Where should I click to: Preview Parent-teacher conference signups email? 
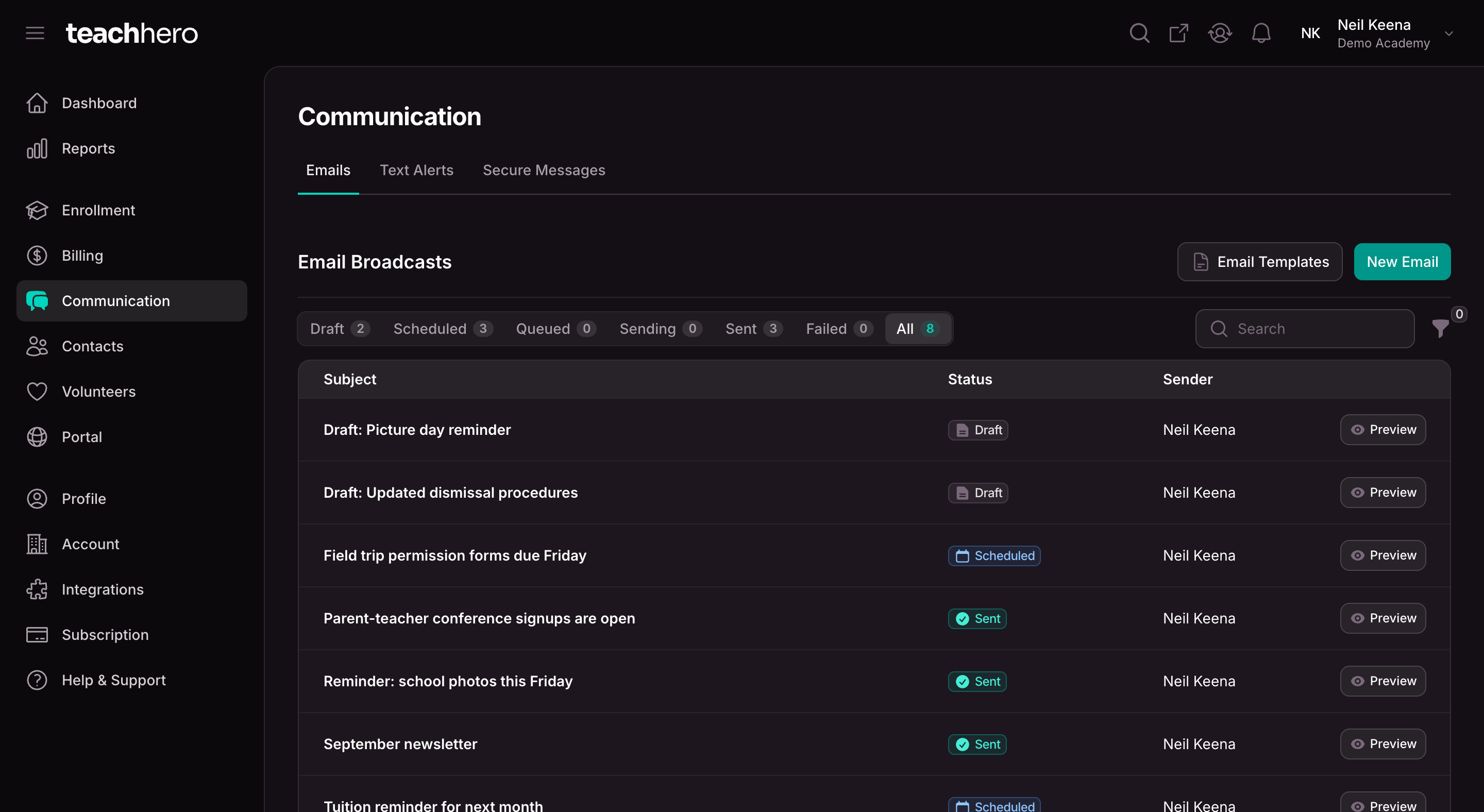[x=1382, y=618]
